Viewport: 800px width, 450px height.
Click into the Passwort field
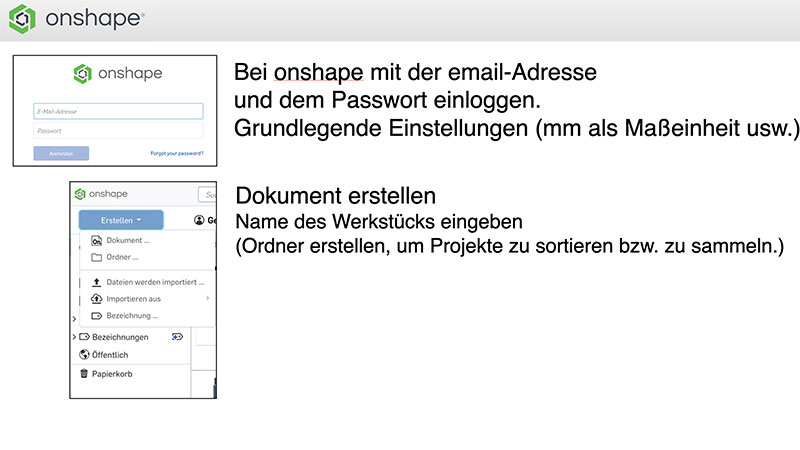(x=117, y=131)
